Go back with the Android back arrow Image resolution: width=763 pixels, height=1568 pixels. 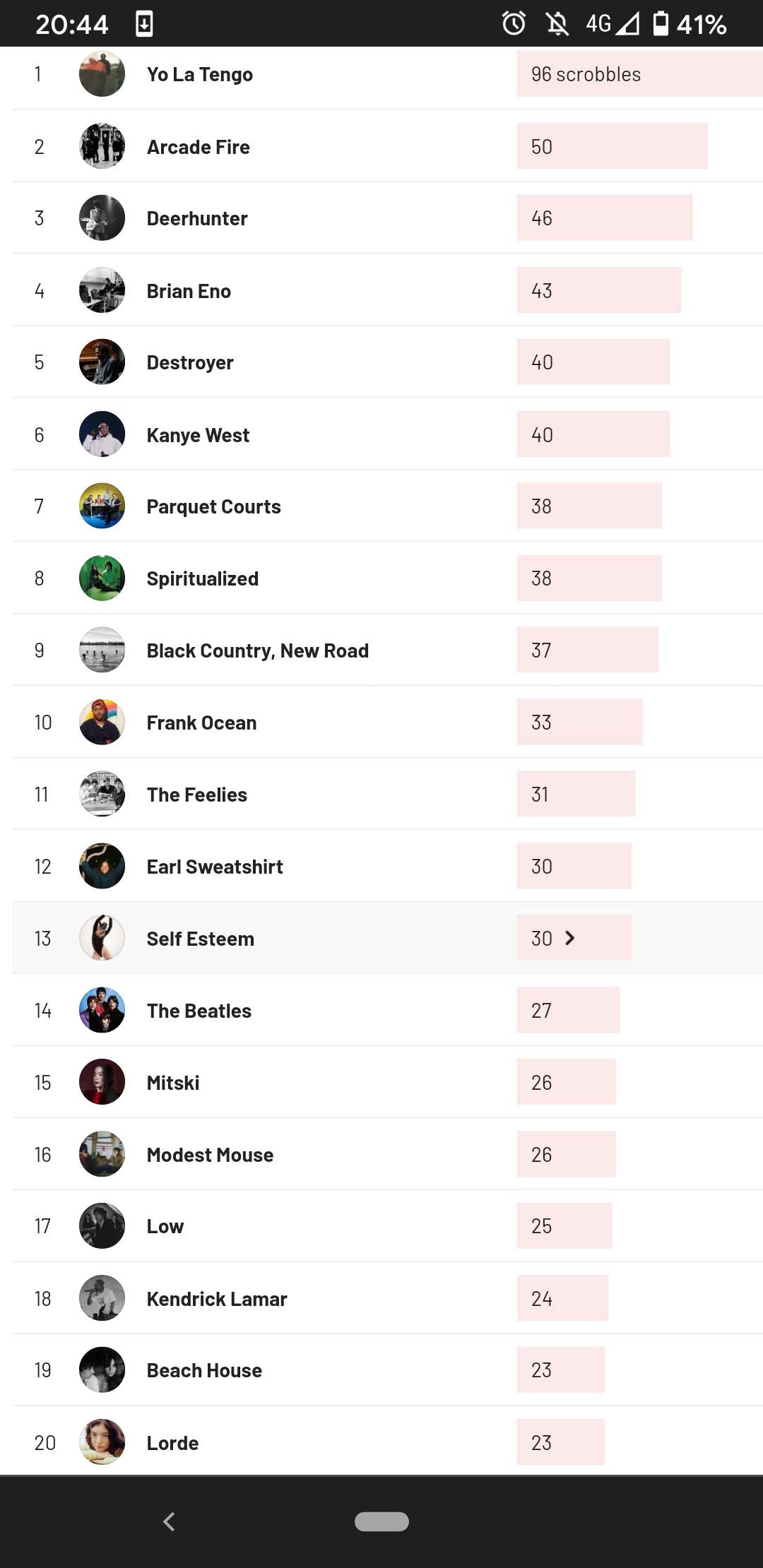click(x=169, y=1521)
